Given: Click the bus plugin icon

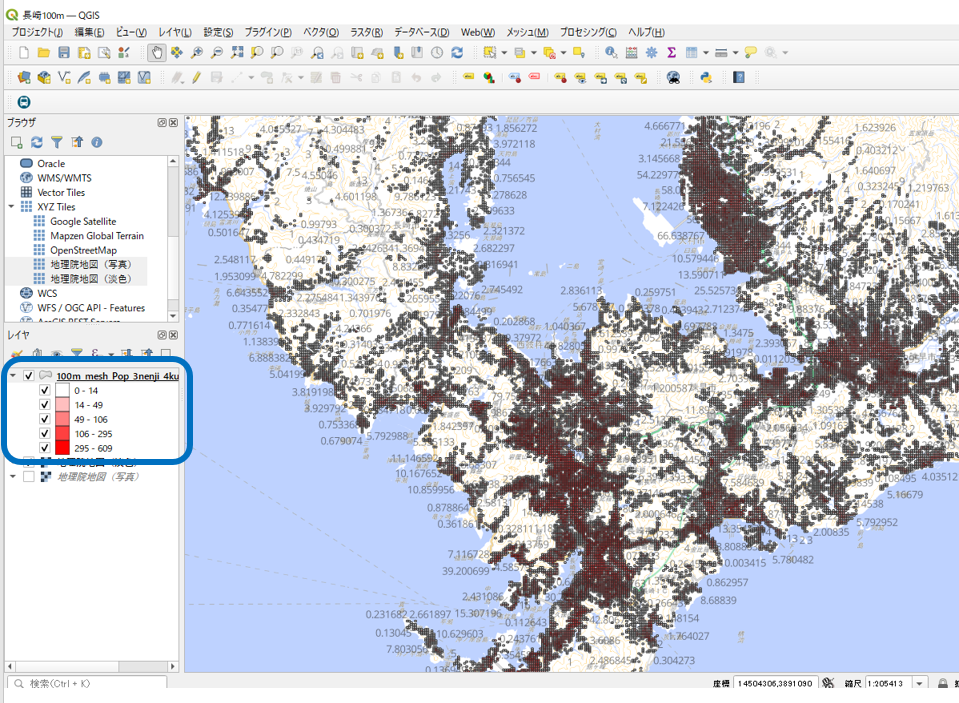Looking at the screenshot, I should pos(24,102).
